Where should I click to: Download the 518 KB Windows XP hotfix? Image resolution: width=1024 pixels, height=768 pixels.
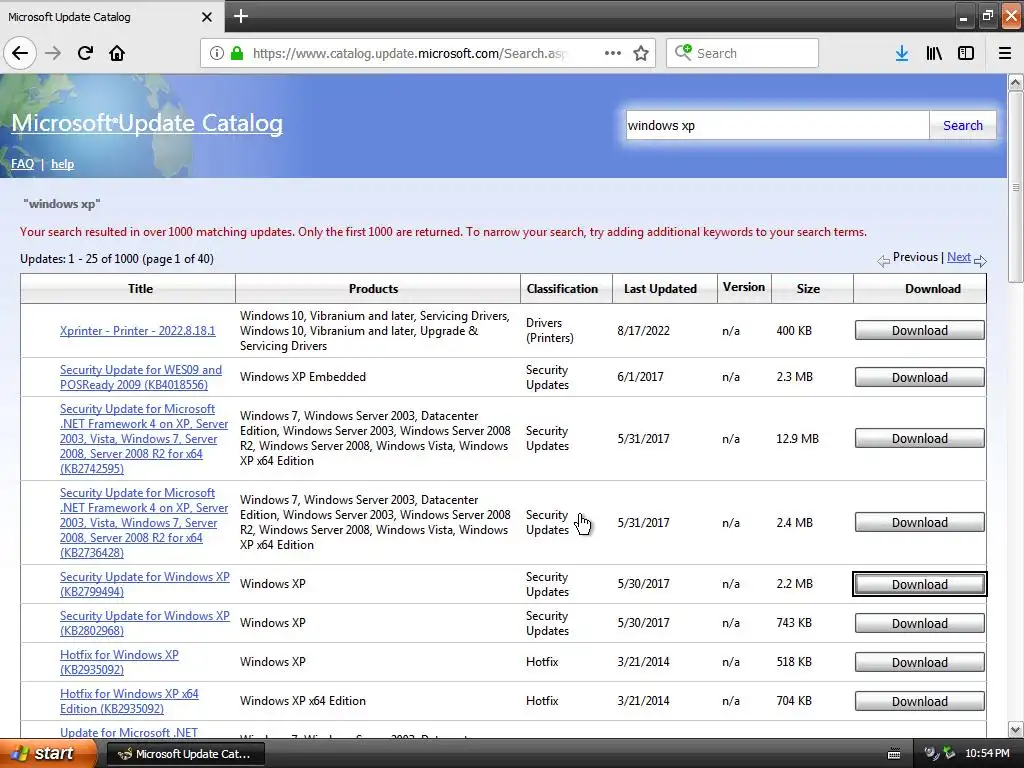[920, 662]
